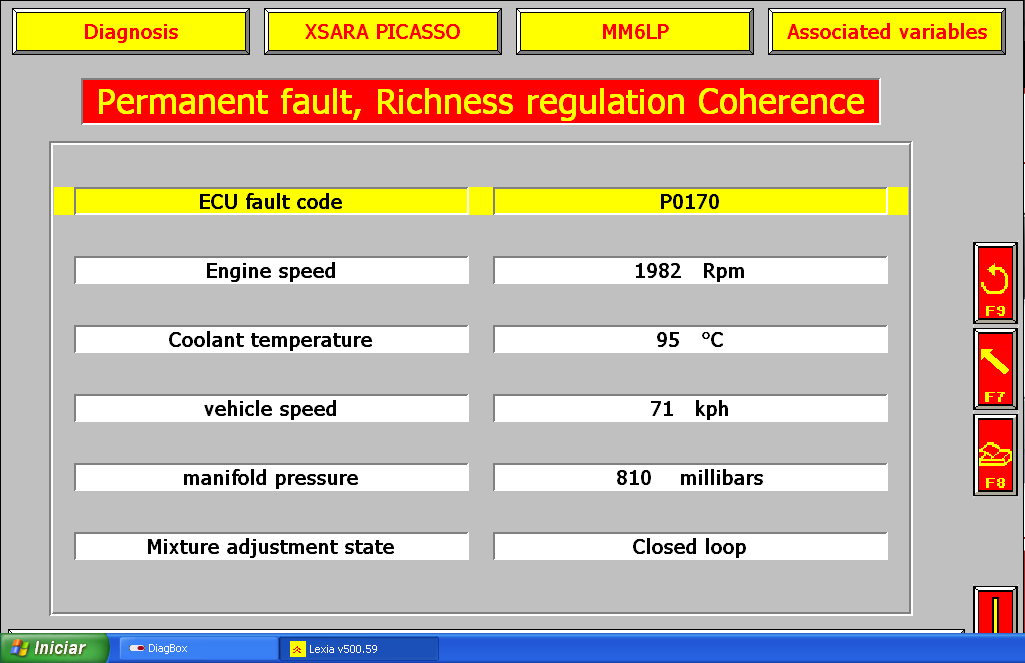The width and height of the screenshot is (1025, 663).
Task: Click the Engine speed label field
Action: [x=271, y=271]
